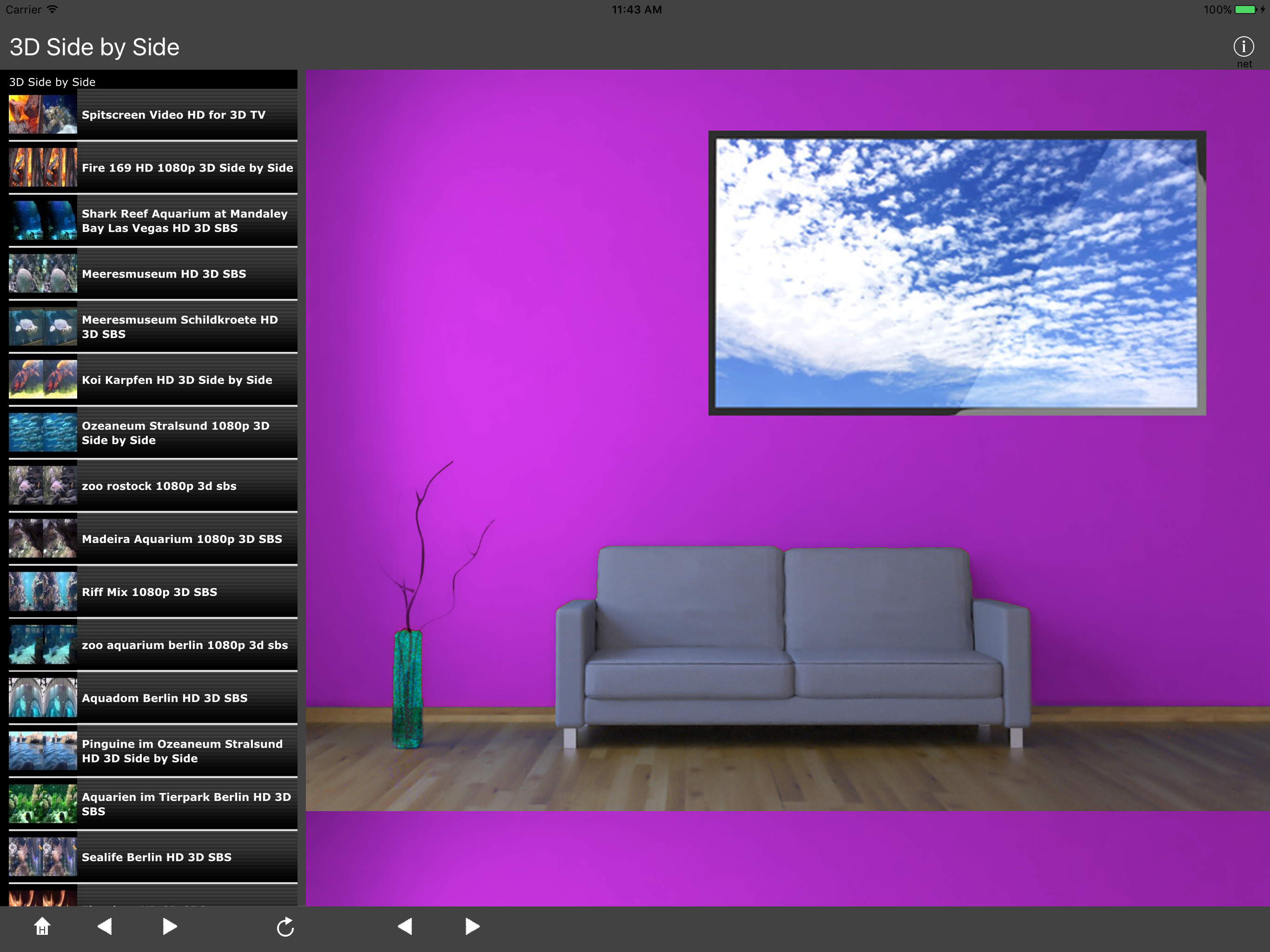Tap battery indicator in status bar

click(1245, 10)
